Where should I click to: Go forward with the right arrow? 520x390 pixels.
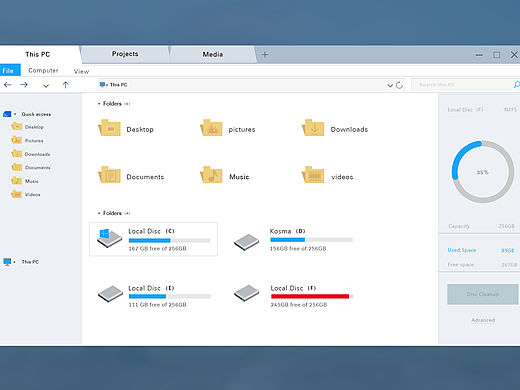tap(24, 85)
